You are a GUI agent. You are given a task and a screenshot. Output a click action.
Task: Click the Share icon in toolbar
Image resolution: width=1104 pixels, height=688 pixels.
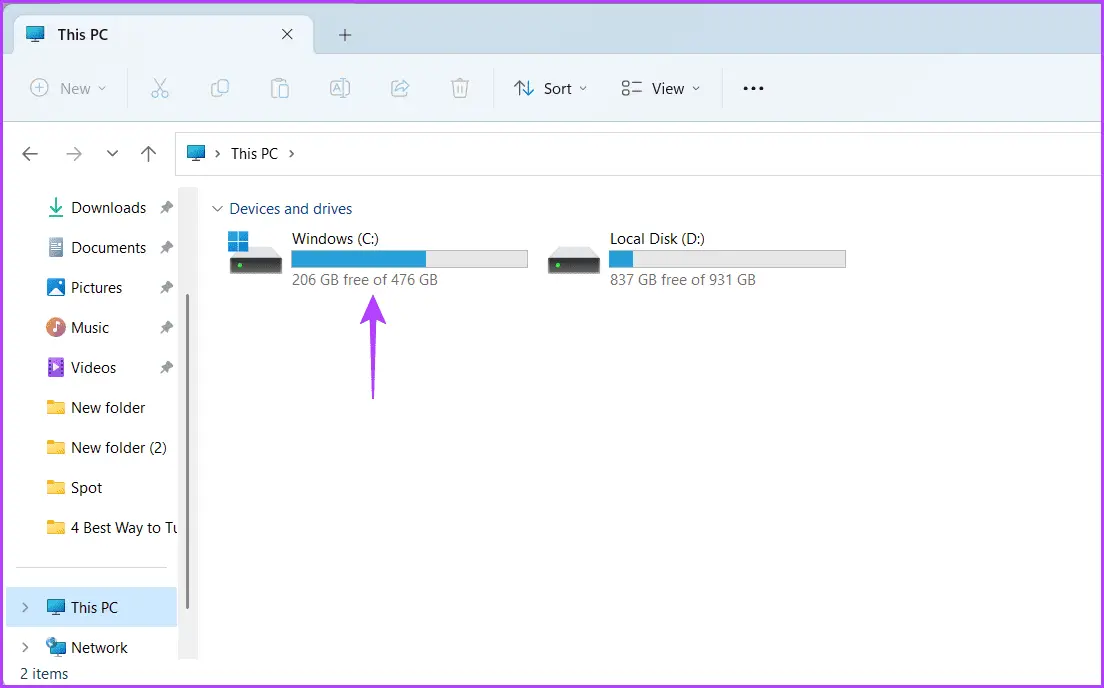[400, 88]
